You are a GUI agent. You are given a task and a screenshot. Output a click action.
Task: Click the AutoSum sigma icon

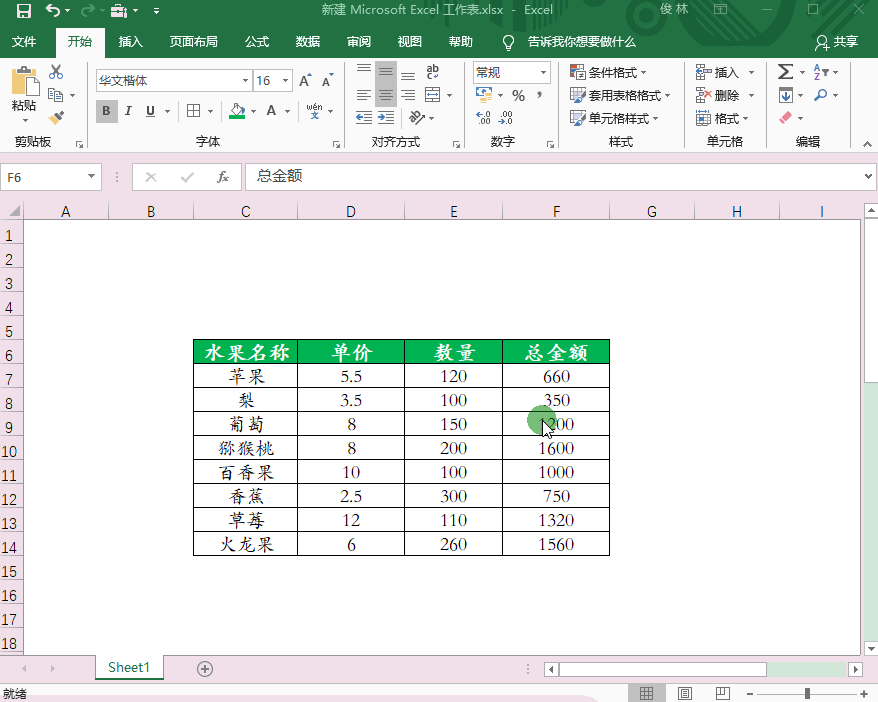[x=785, y=72]
